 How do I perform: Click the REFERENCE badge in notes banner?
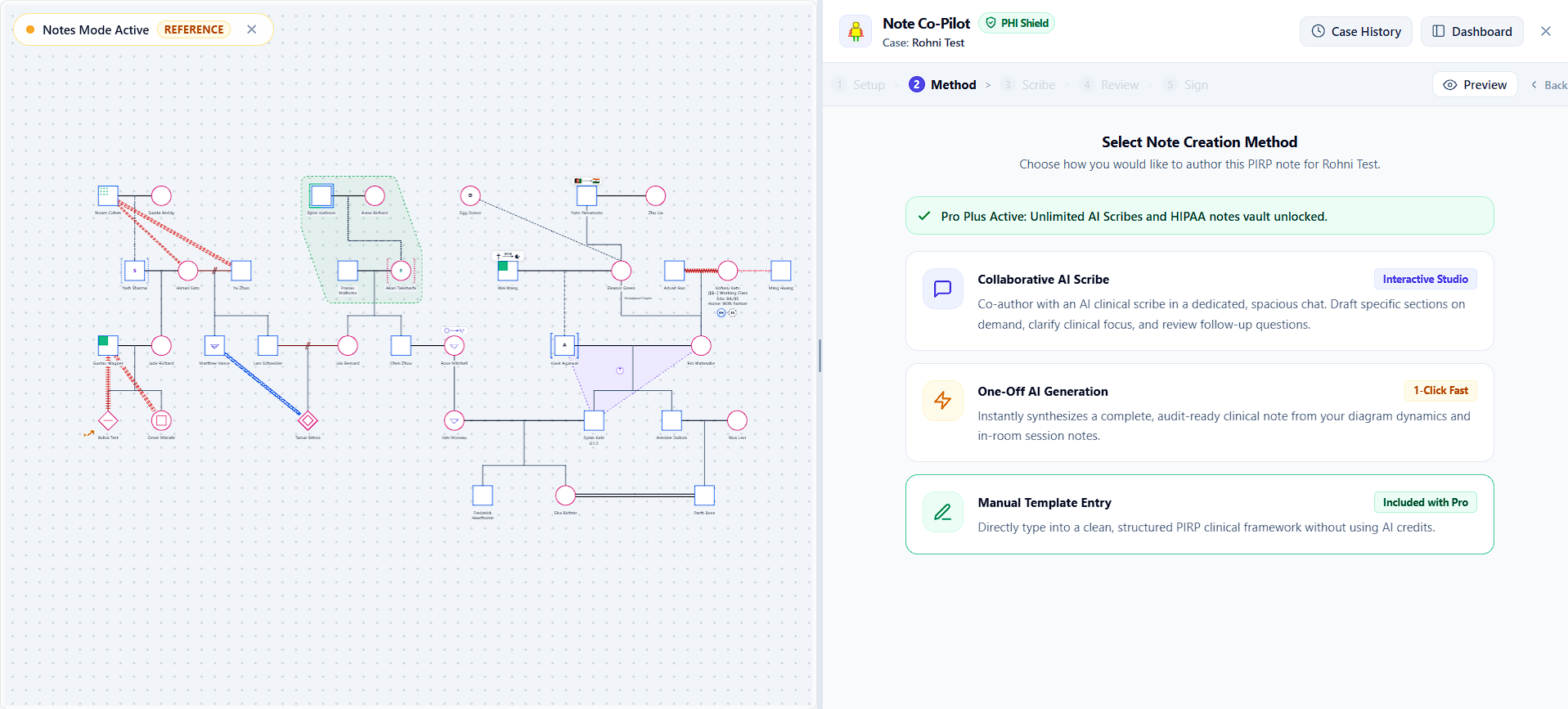194,29
